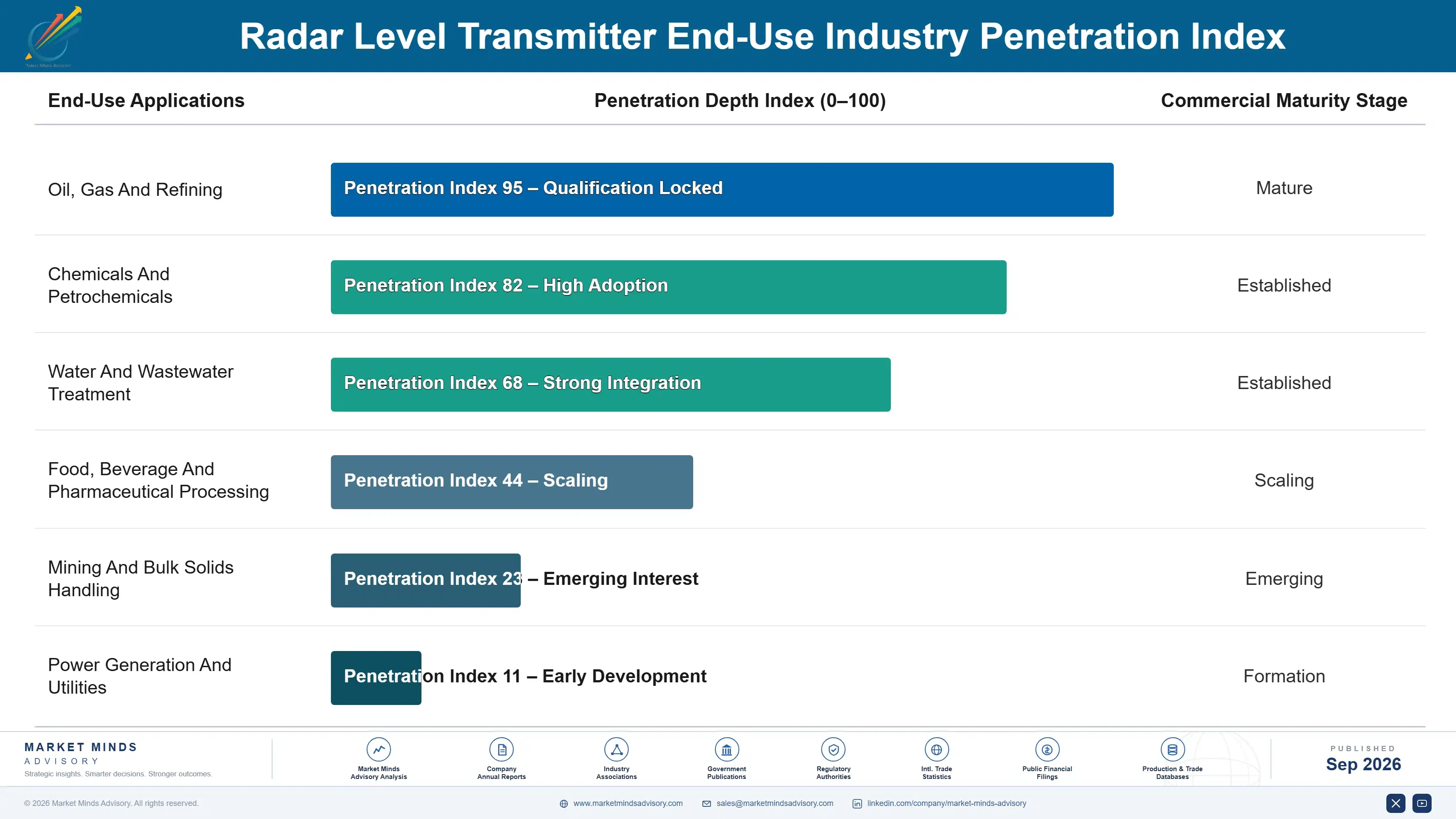
Task: Click 'Established' in the Chemicals And Petrochemicals row
Action: [x=1284, y=285]
